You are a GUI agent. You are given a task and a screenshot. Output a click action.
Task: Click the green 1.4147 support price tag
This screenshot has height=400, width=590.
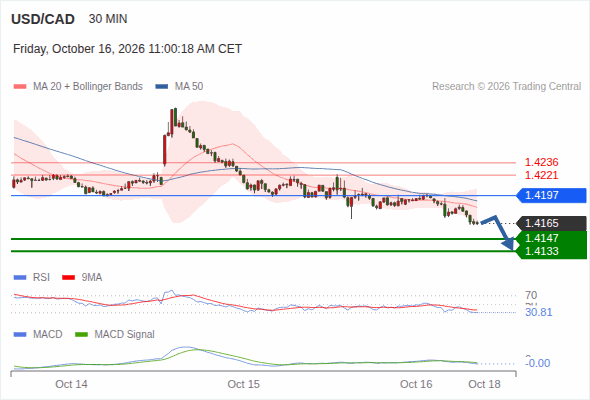point(552,238)
